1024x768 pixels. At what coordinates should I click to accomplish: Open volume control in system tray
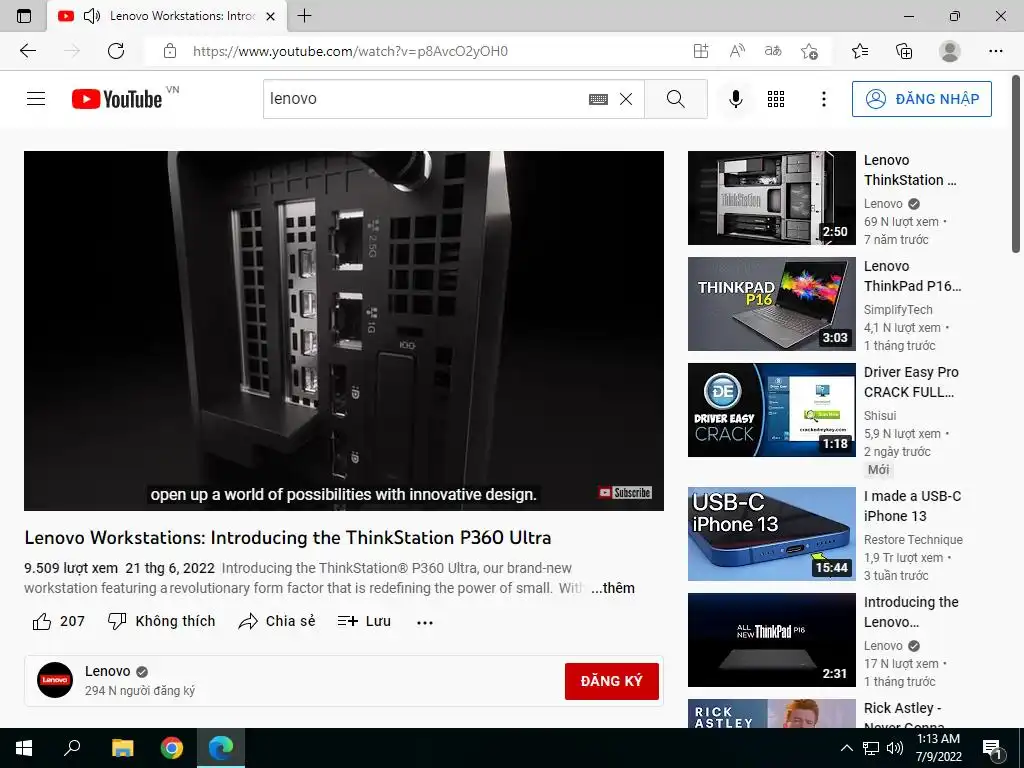point(895,748)
